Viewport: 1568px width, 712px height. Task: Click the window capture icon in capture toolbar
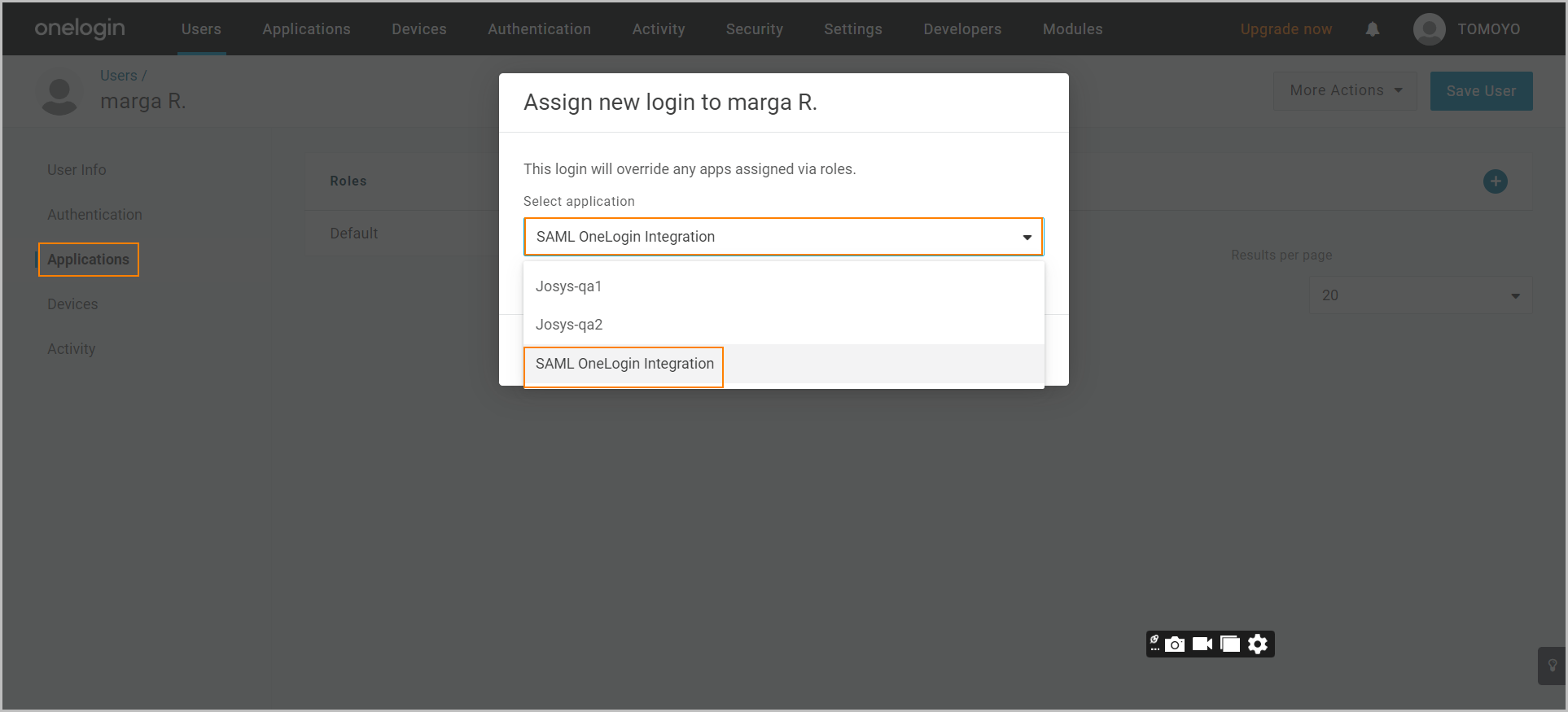[x=1230, y=644]
